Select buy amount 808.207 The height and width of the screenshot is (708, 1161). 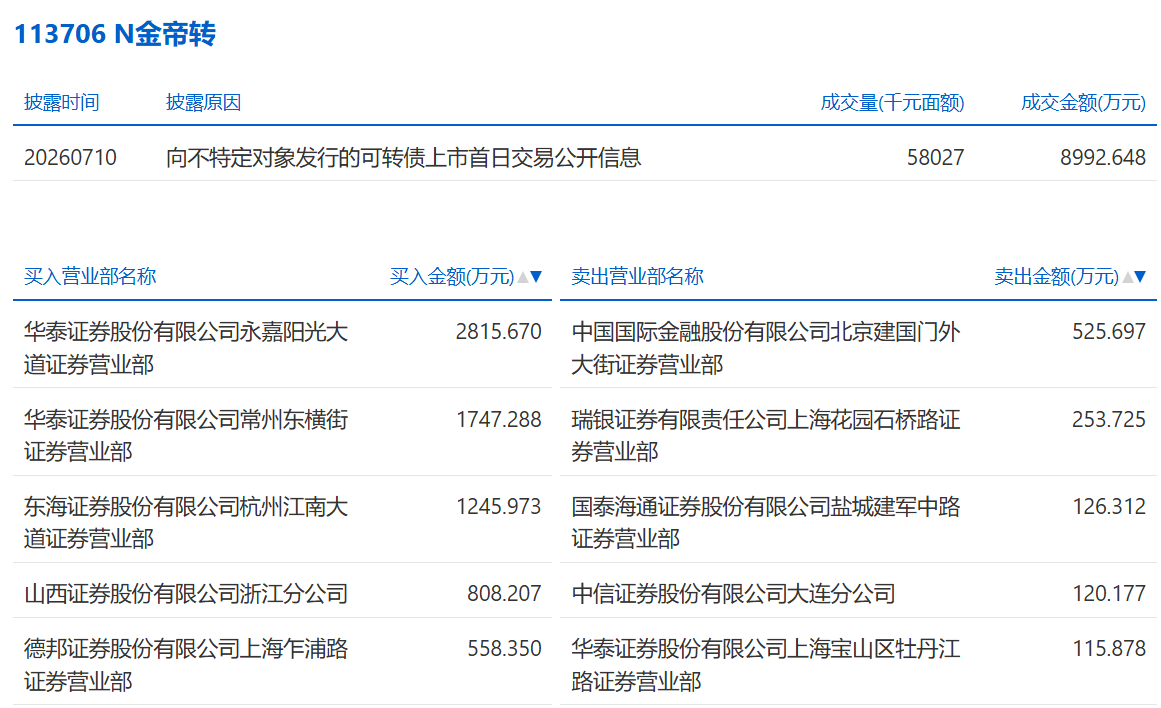point(504,593)
